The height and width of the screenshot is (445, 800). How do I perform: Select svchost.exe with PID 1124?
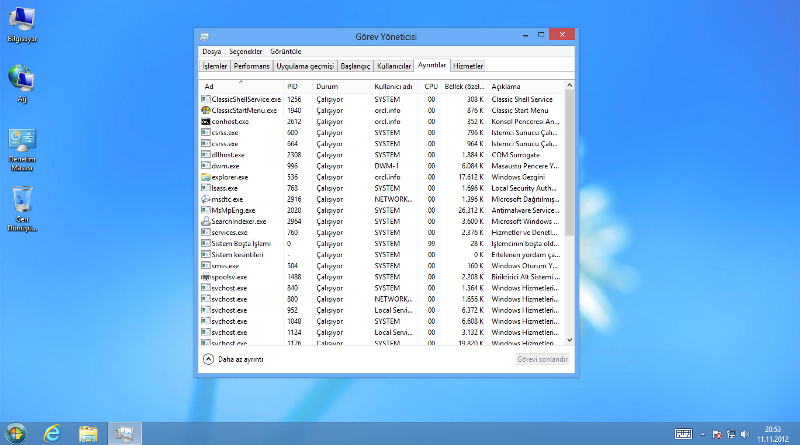[x=382, y=332]
